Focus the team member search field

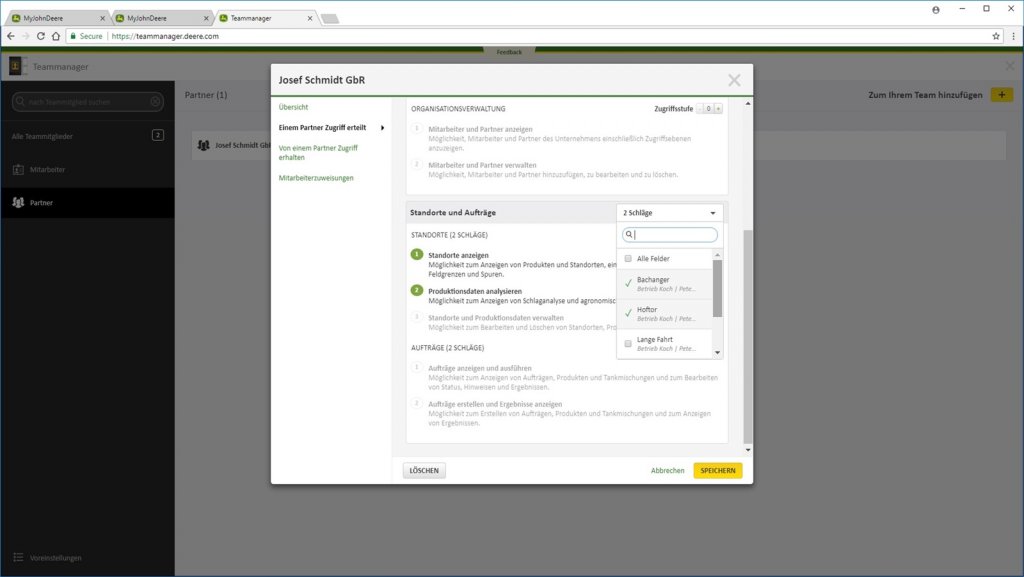(x=88, y=101)
